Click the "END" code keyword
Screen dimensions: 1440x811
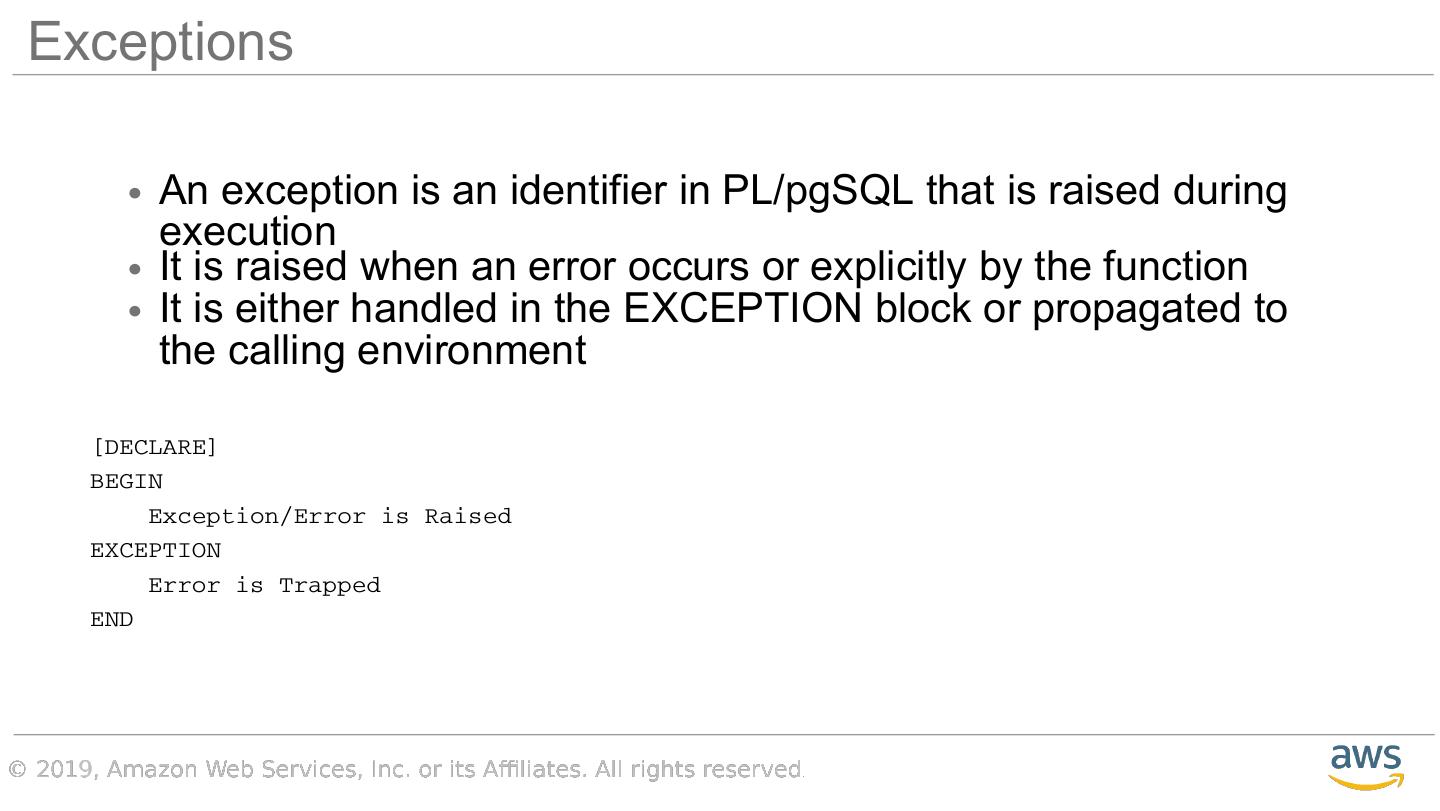pyautogui.click(x=111, y=620)
